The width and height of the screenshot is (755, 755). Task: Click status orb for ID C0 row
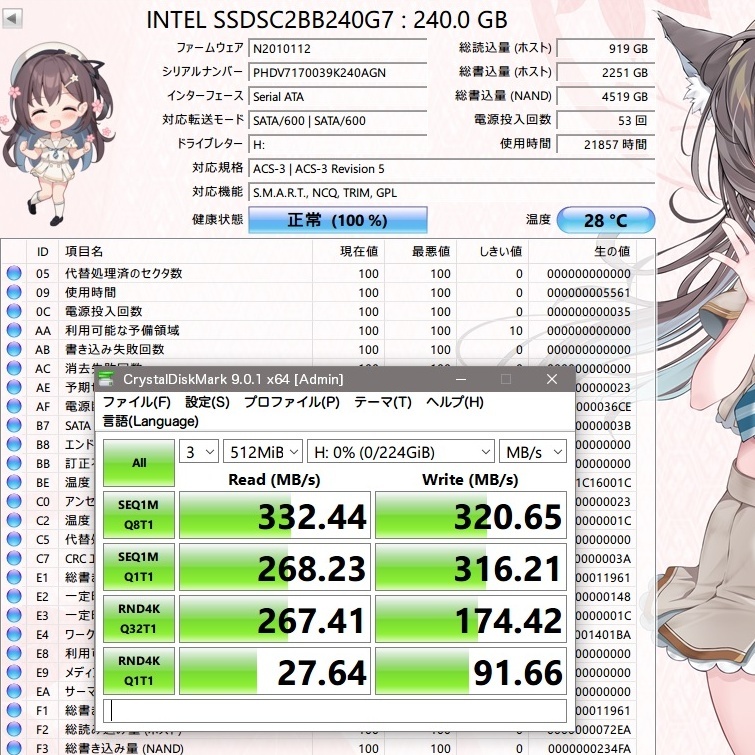[14, 501]
